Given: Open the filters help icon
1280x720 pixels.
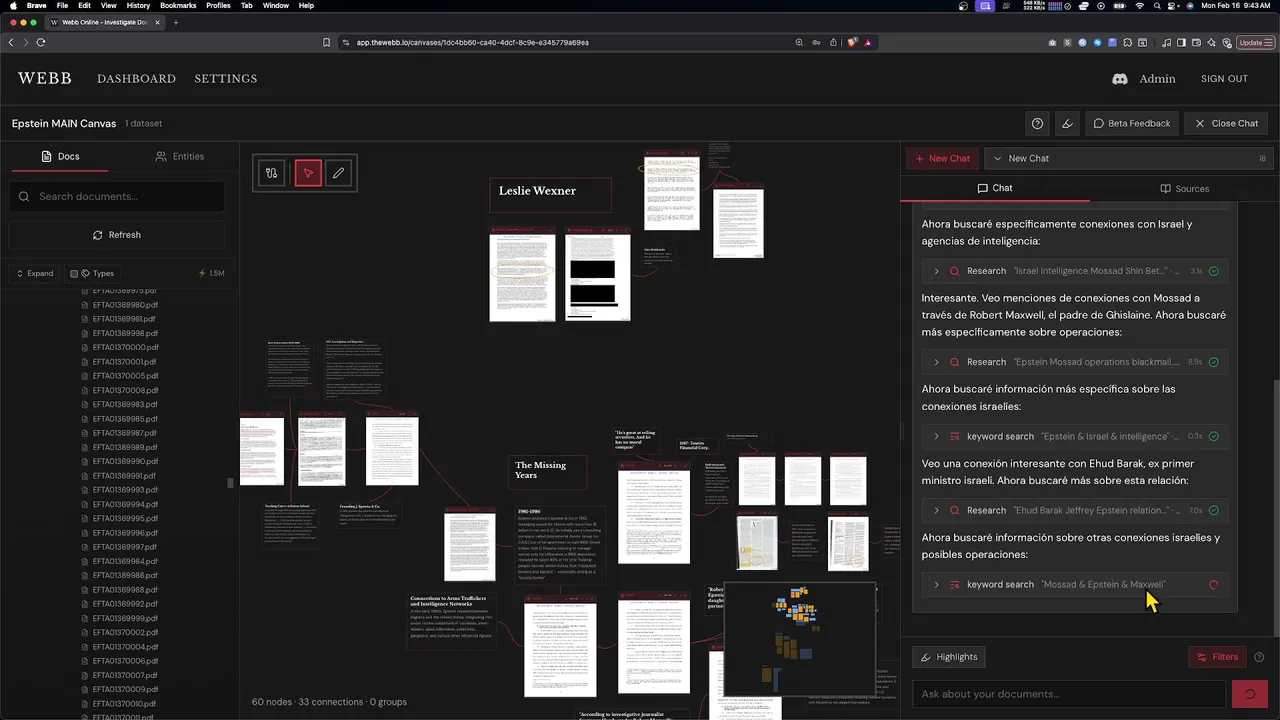Looking at the screenshot, I should tap(1259, 657).
